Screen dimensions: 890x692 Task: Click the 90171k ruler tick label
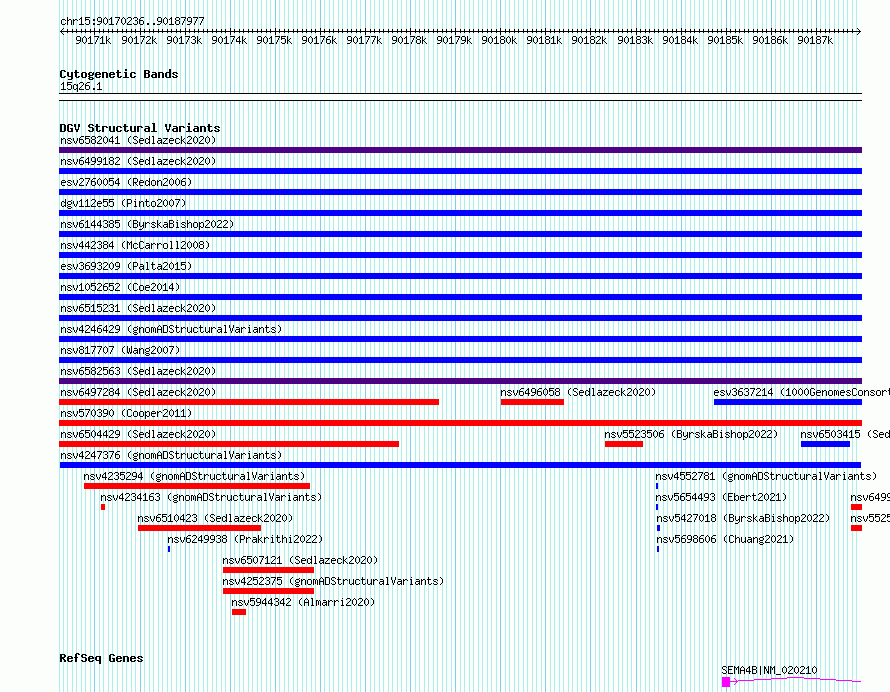[x=93, y=40]
